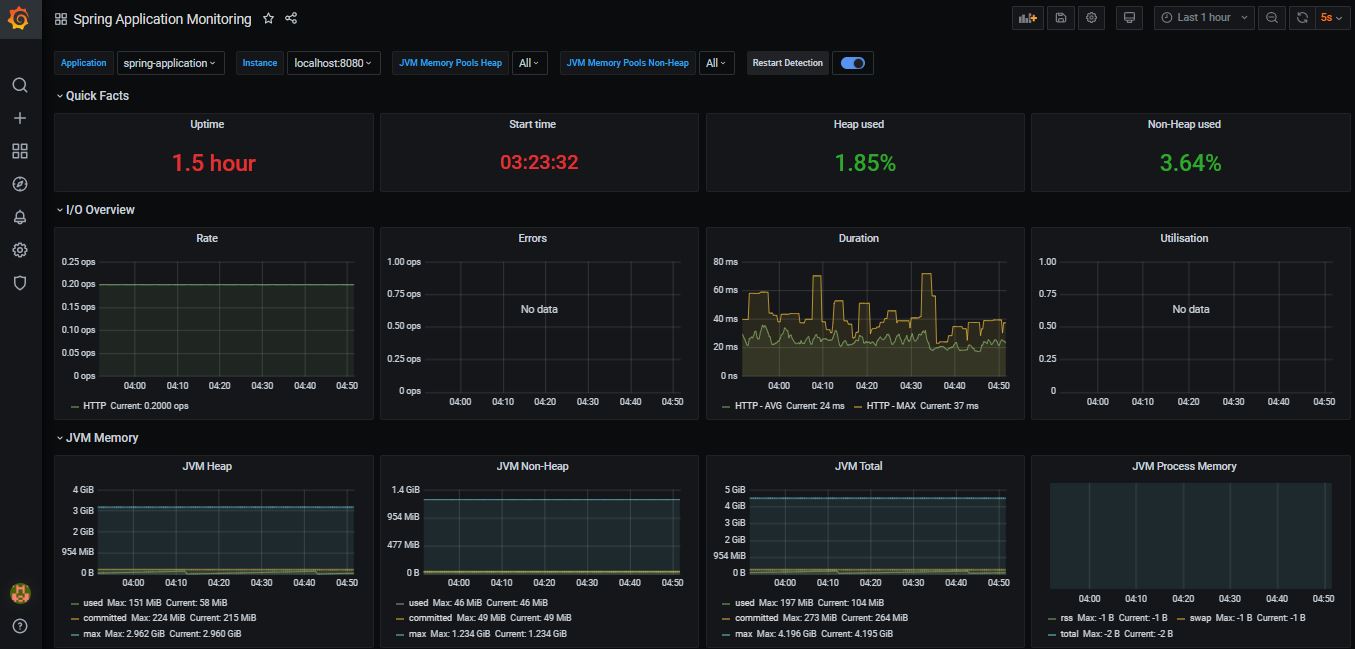1355x649 pixels.
Task: Open the Explore compass icon in sidebar
Action: [20, 183]
